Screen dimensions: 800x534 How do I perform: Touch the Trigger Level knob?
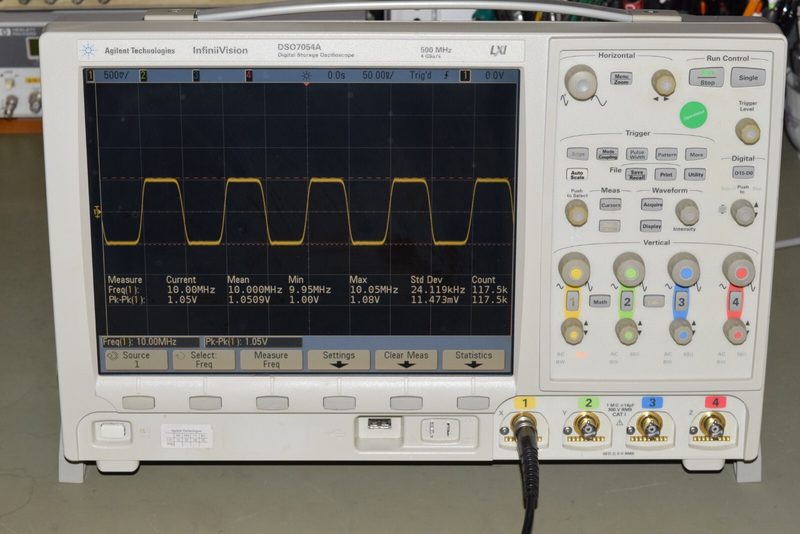tap(747, 131)
